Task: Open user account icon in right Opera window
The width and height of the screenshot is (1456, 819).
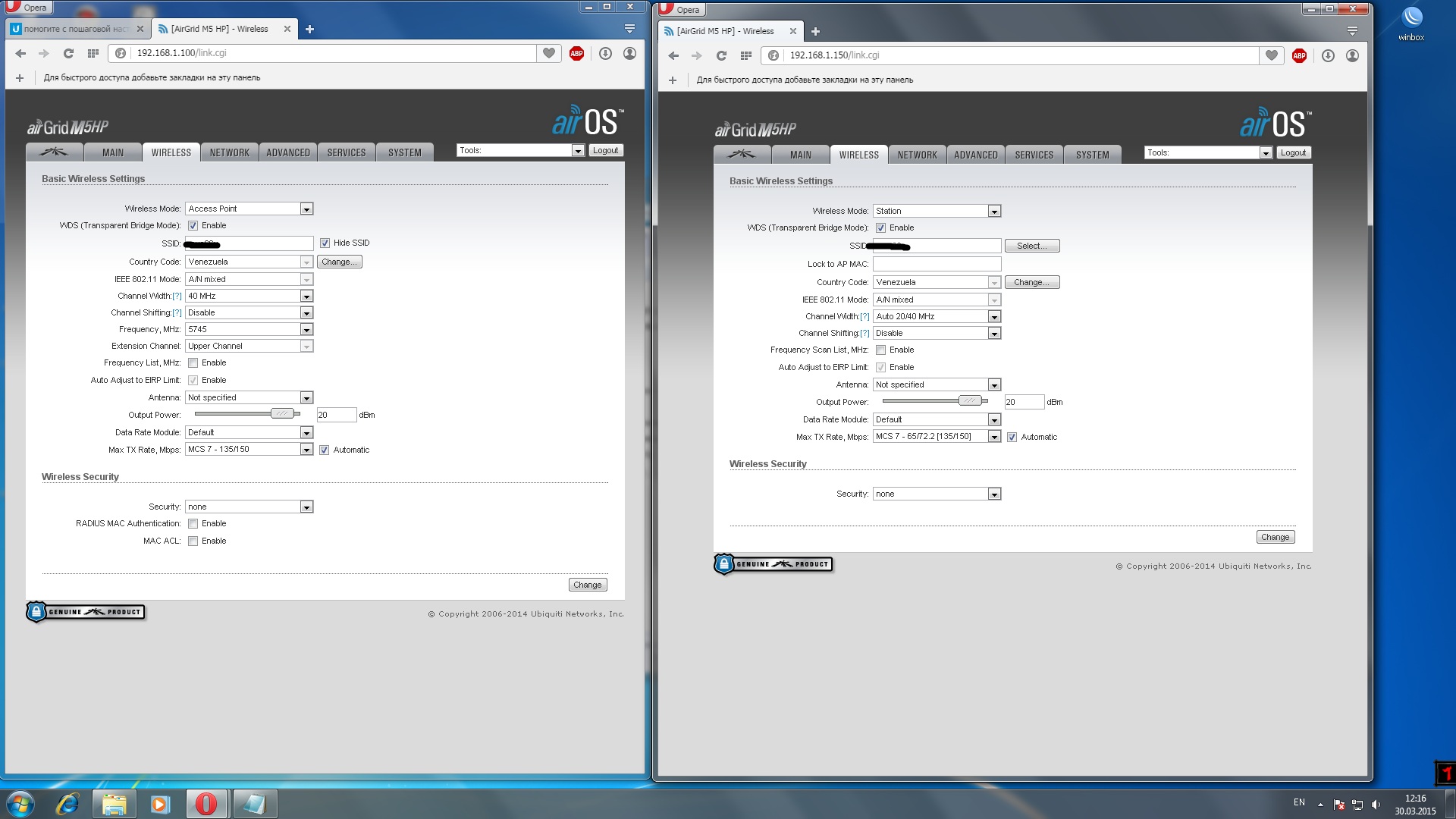Action: coord(1352,55)
